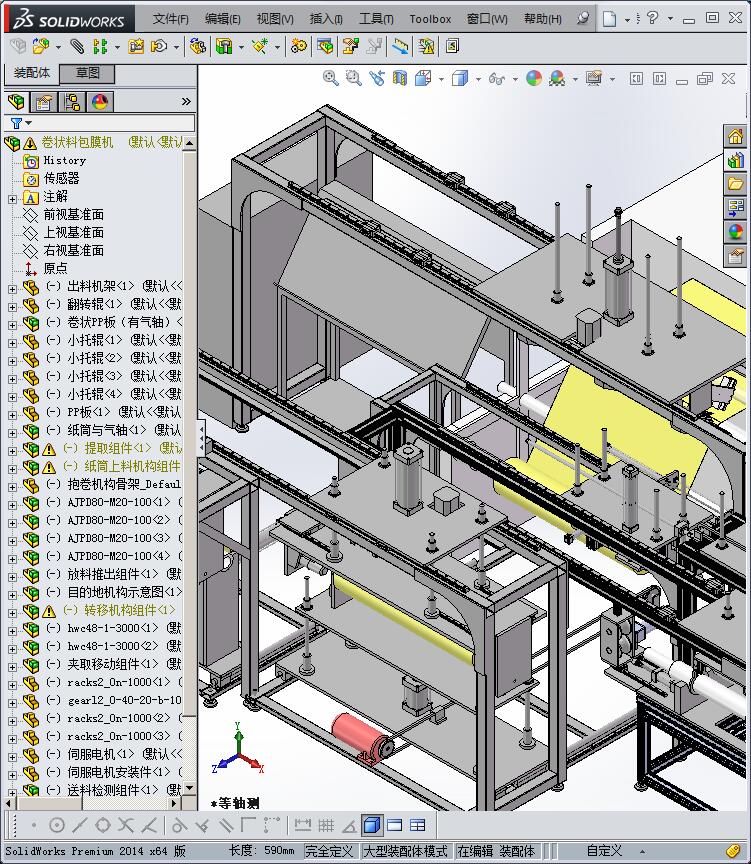Screen dimensions: 751x864
Task: Click the Apply Scene icon
Action: pyautogui.click(x=557, y=79)
